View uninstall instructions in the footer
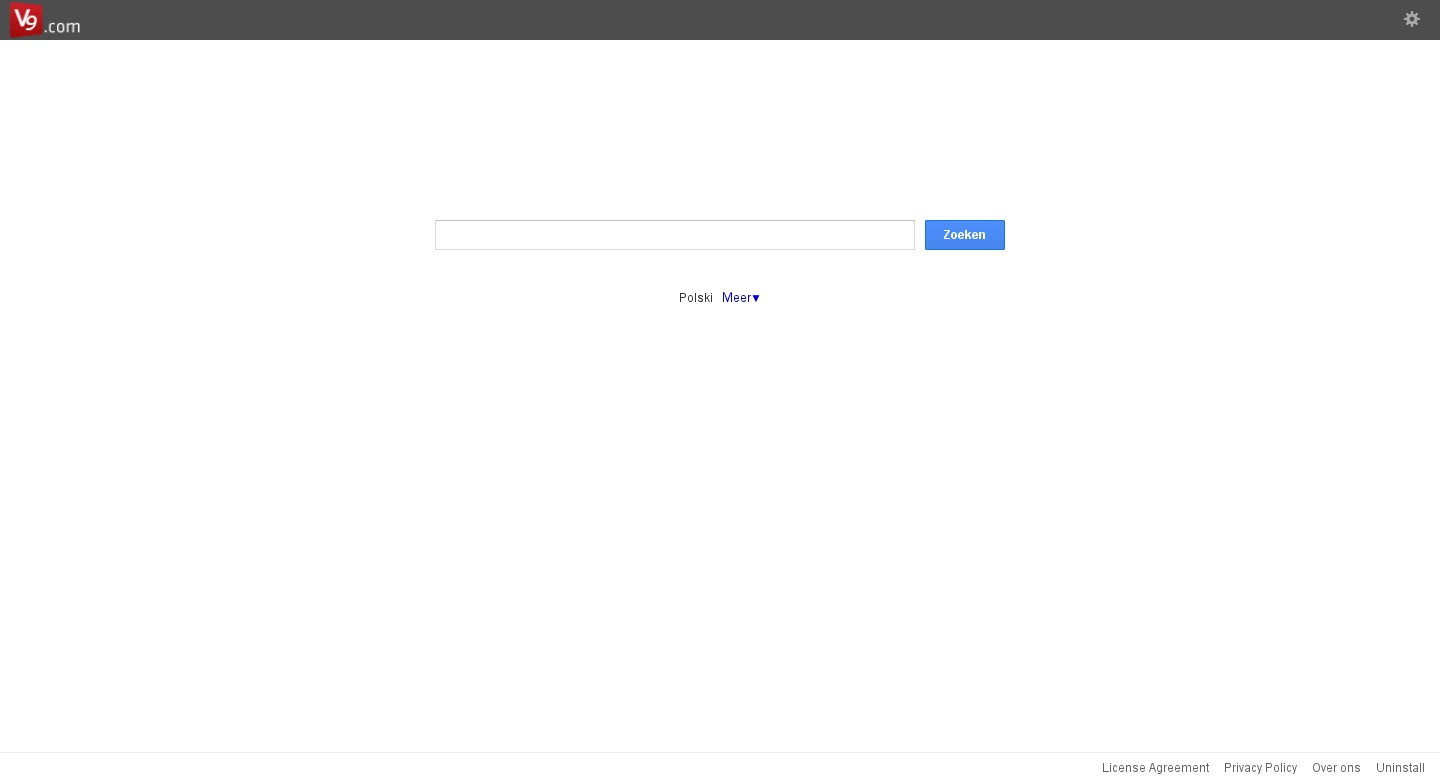Screen dimensions: 1440x783 click(x=1400, y=768)
